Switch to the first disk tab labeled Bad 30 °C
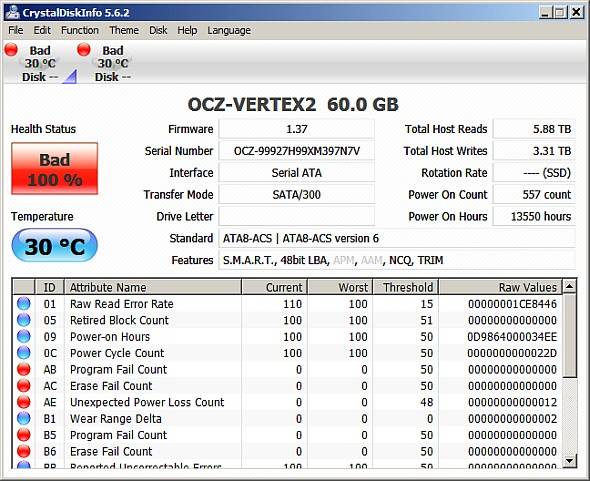 [x=40, y=63]
